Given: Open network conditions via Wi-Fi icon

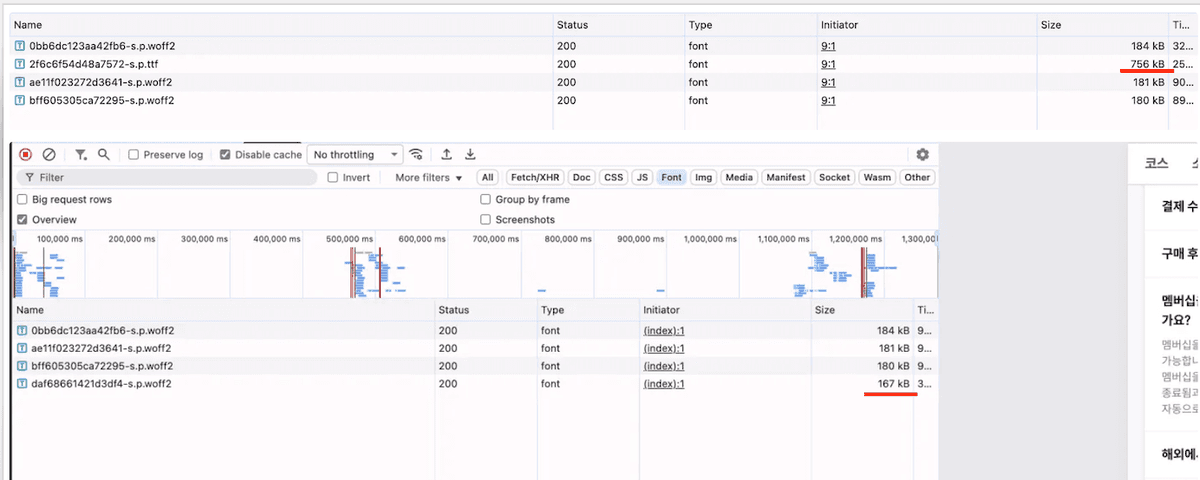Looking at the screenshot, I should 416,155.
